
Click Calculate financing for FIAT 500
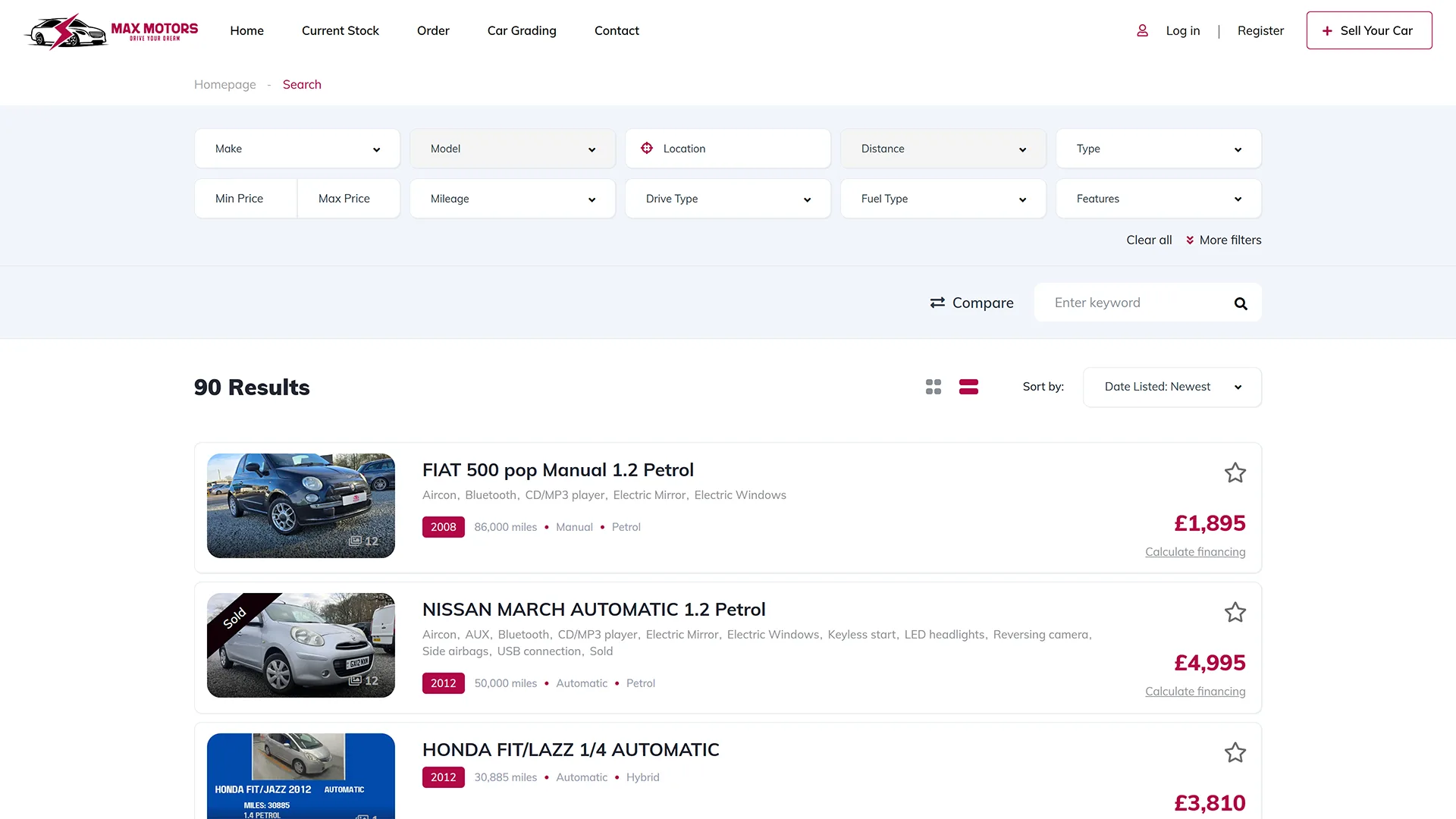click(1195, 552)
